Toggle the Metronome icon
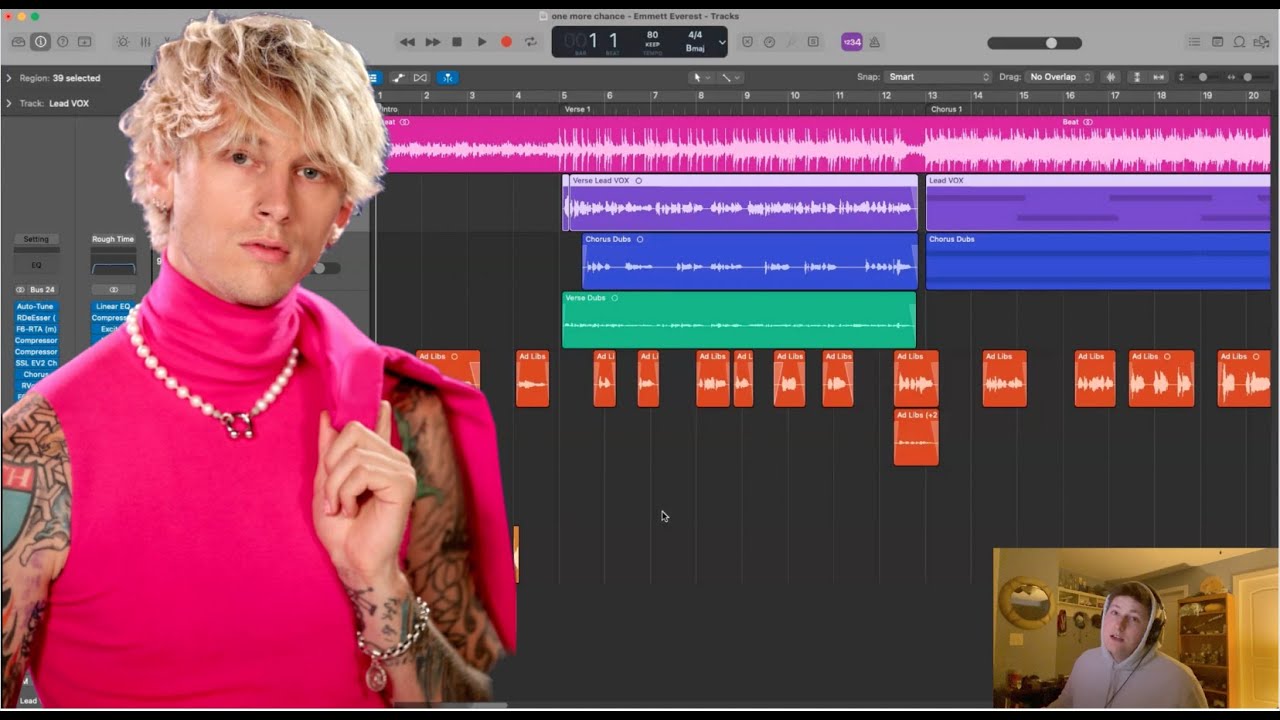The height and width of the screenshot is (720, 1280). [875, 42]
